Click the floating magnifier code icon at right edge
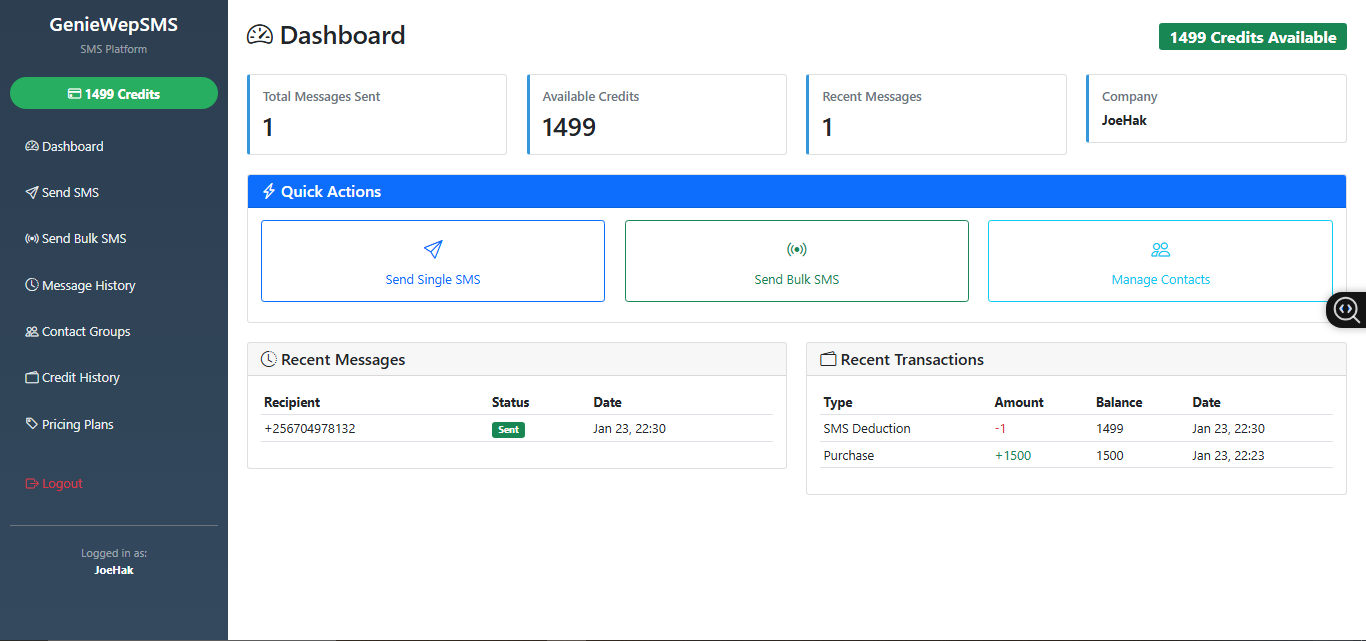This screenshot has height=641, width=1366. click(x=1346, y=310)
